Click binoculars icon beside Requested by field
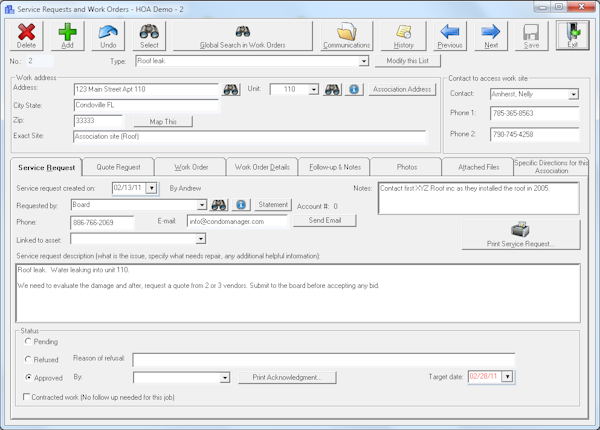Viewport: 600px width, 430px height. (218, 205)
